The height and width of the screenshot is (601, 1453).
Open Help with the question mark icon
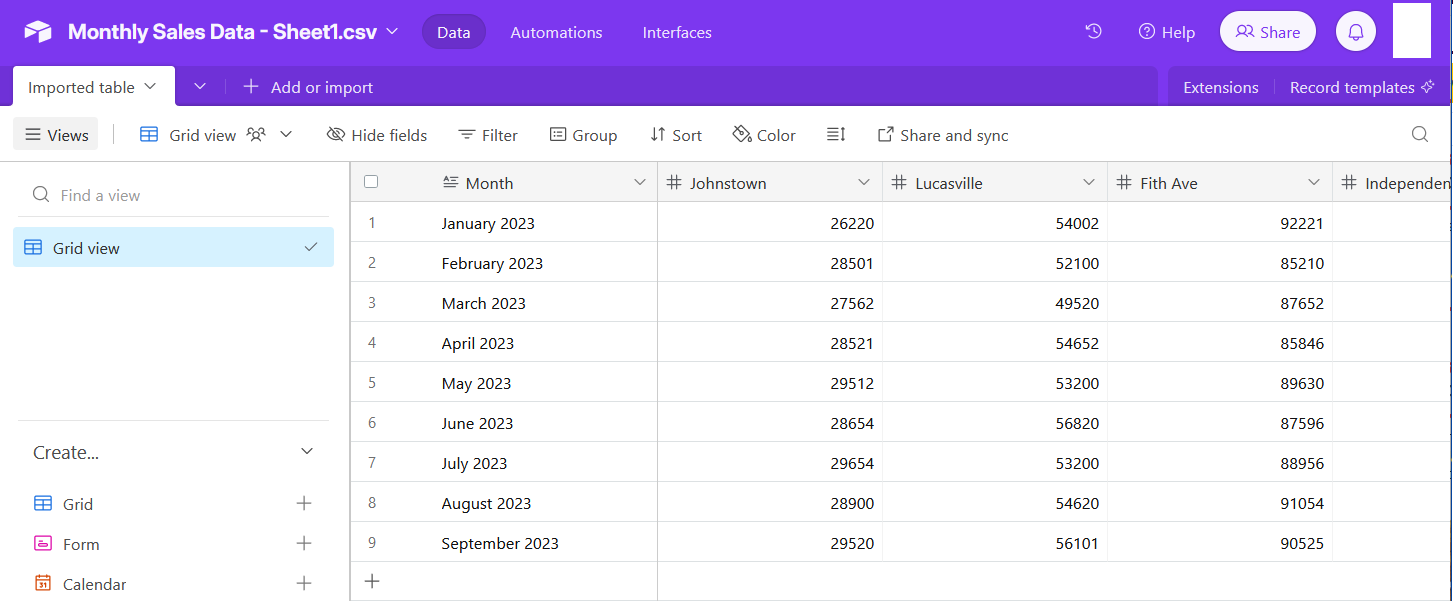click(x=1144, y=31)
